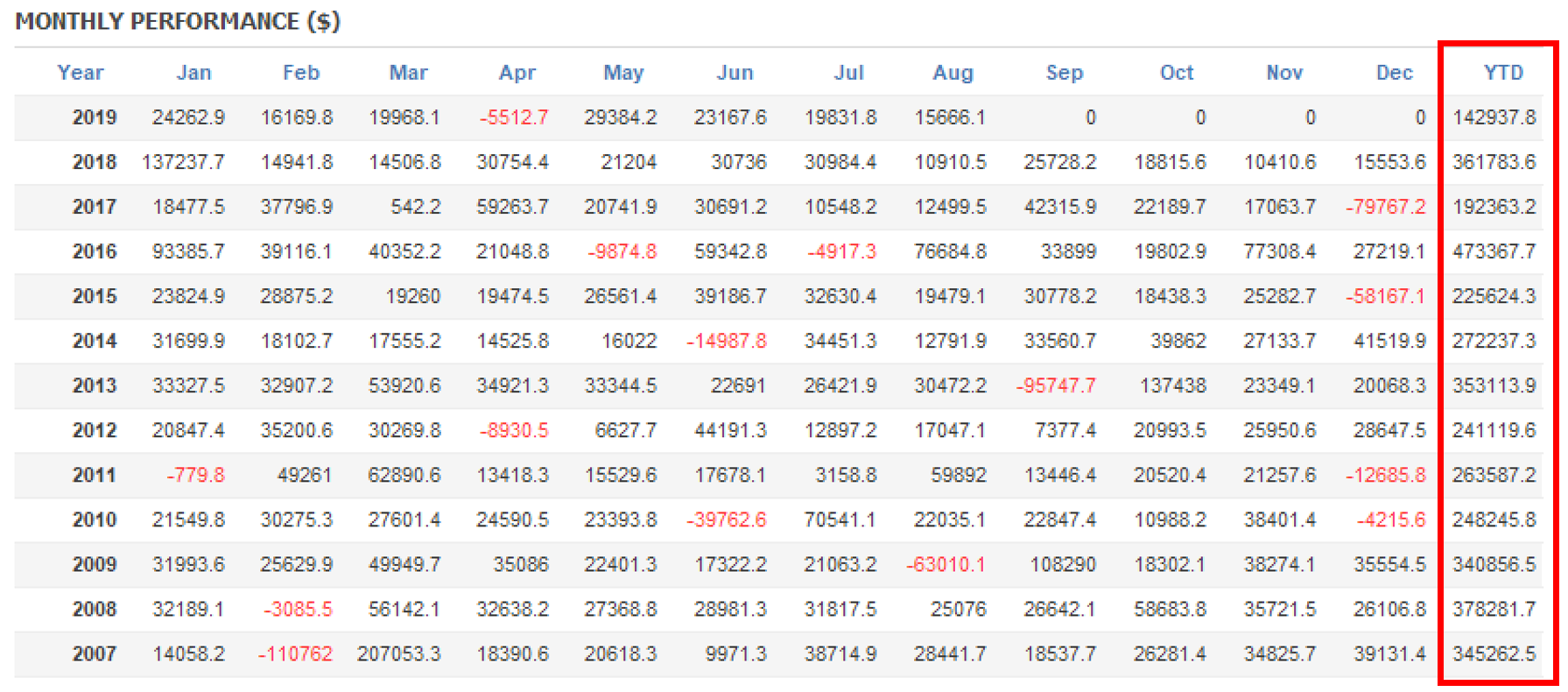Select the December 2017 loss -79767.2
The image size is (1568, 692).
[1385, 207]
